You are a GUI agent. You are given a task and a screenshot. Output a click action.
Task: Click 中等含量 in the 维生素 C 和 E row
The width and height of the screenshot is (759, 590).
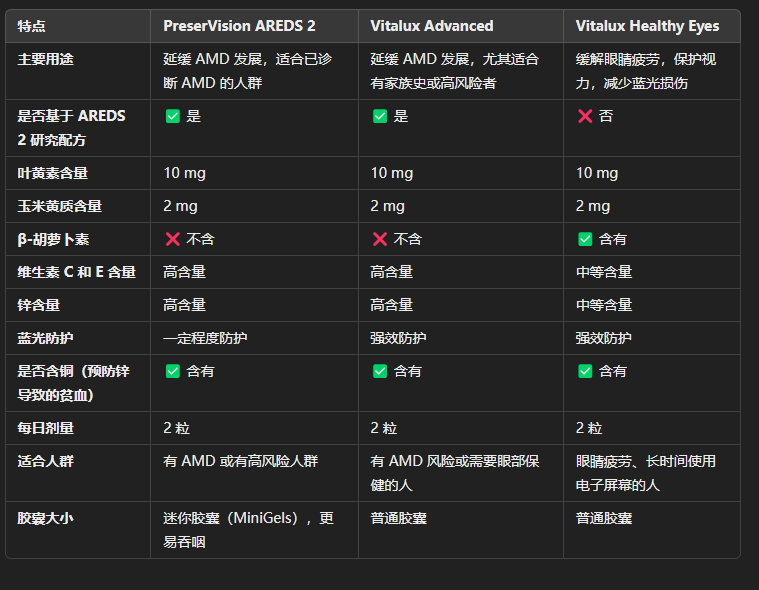pos(604,272)
